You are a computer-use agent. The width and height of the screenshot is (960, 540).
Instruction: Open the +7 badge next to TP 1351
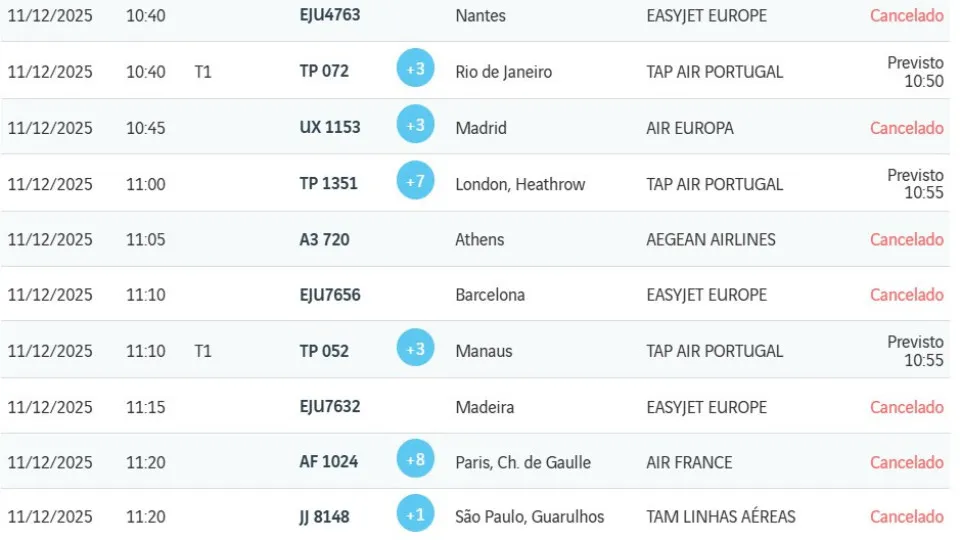tap(415, 181)
